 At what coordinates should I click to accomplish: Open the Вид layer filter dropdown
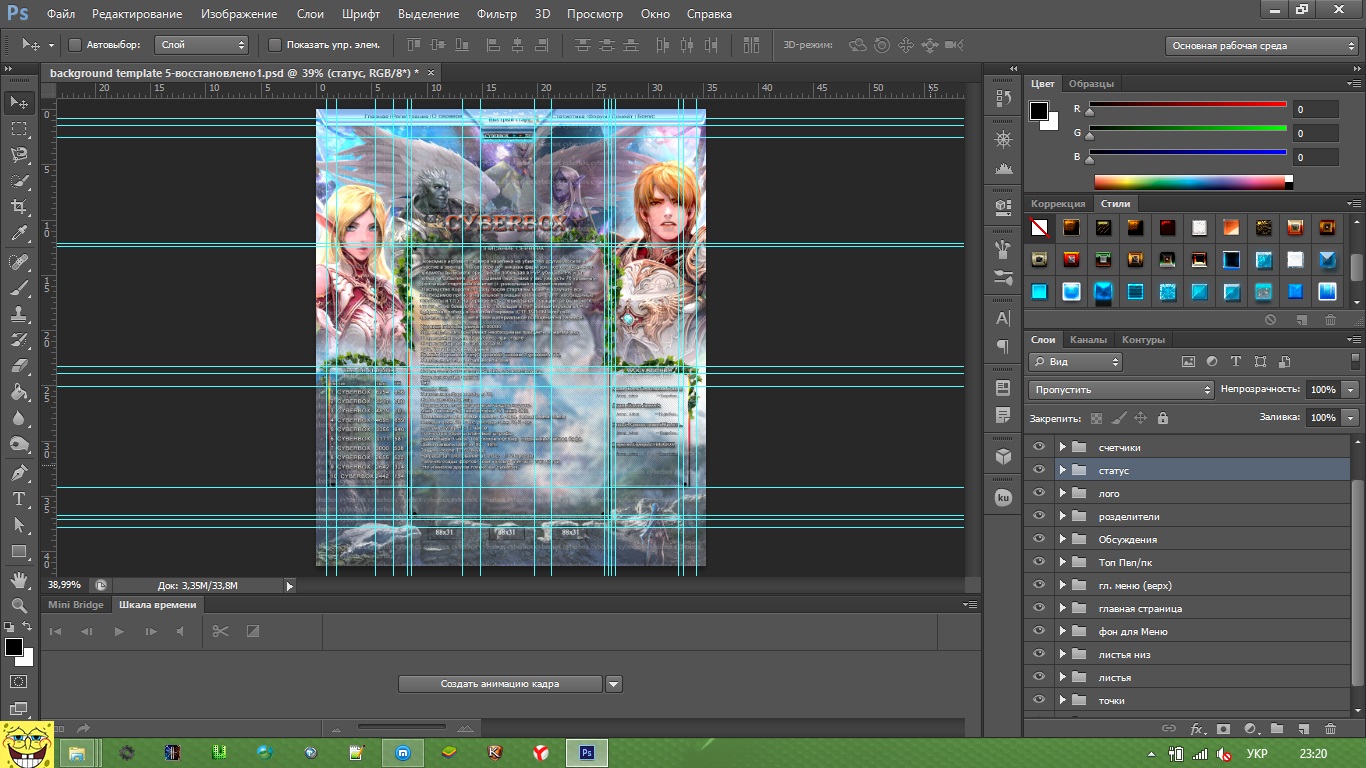tap(1076, 362)
